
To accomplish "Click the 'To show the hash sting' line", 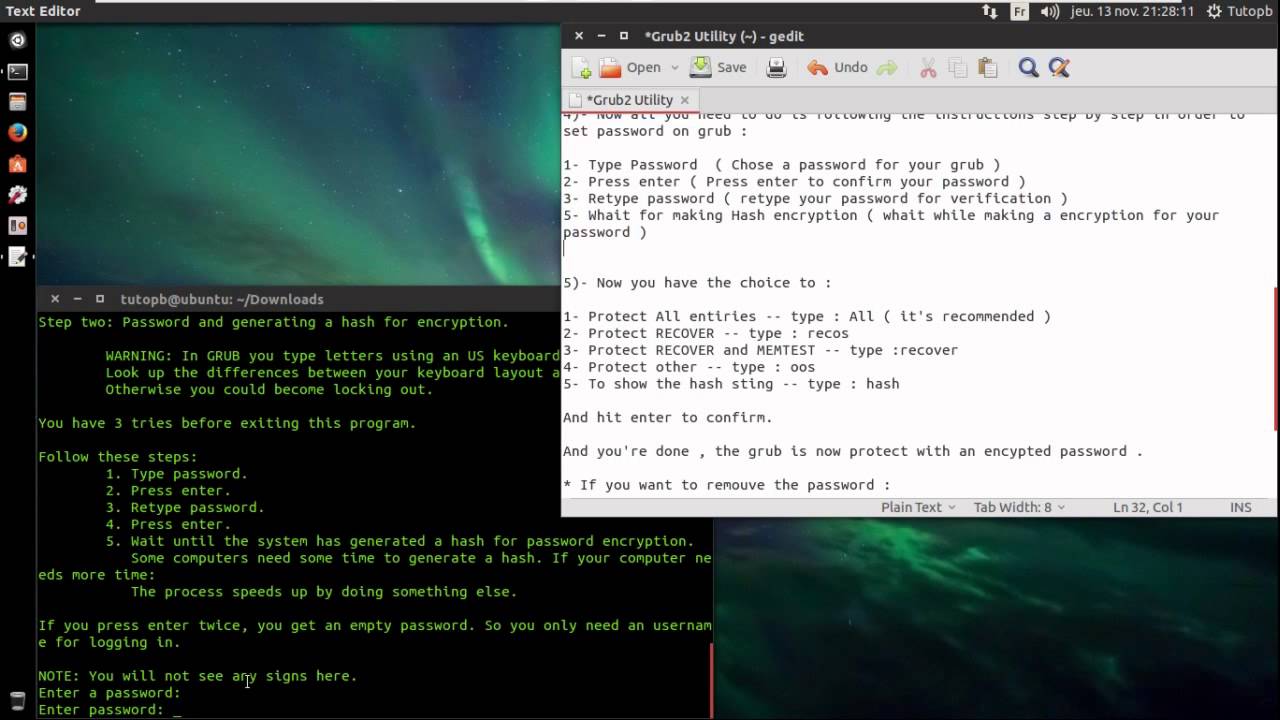I will click(730, 384).
